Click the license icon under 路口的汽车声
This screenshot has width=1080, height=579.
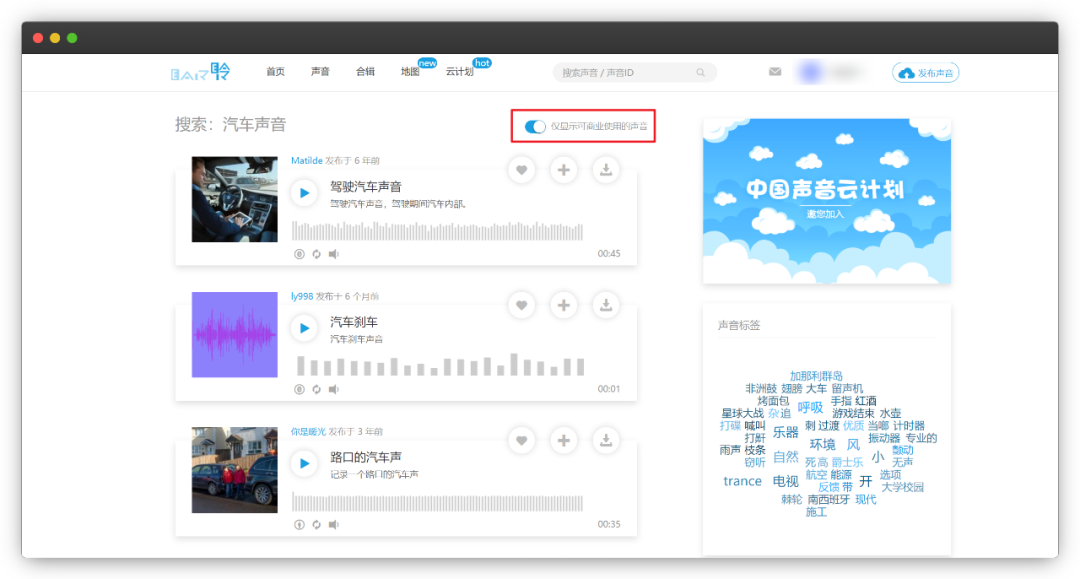click(298, 522)
